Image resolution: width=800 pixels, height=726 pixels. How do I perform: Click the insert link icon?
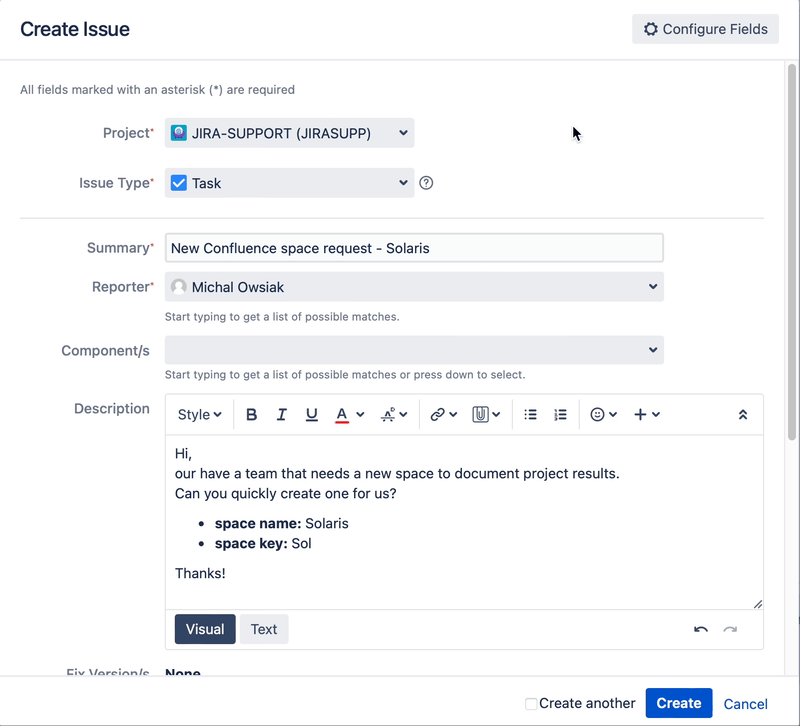(437, 415)
